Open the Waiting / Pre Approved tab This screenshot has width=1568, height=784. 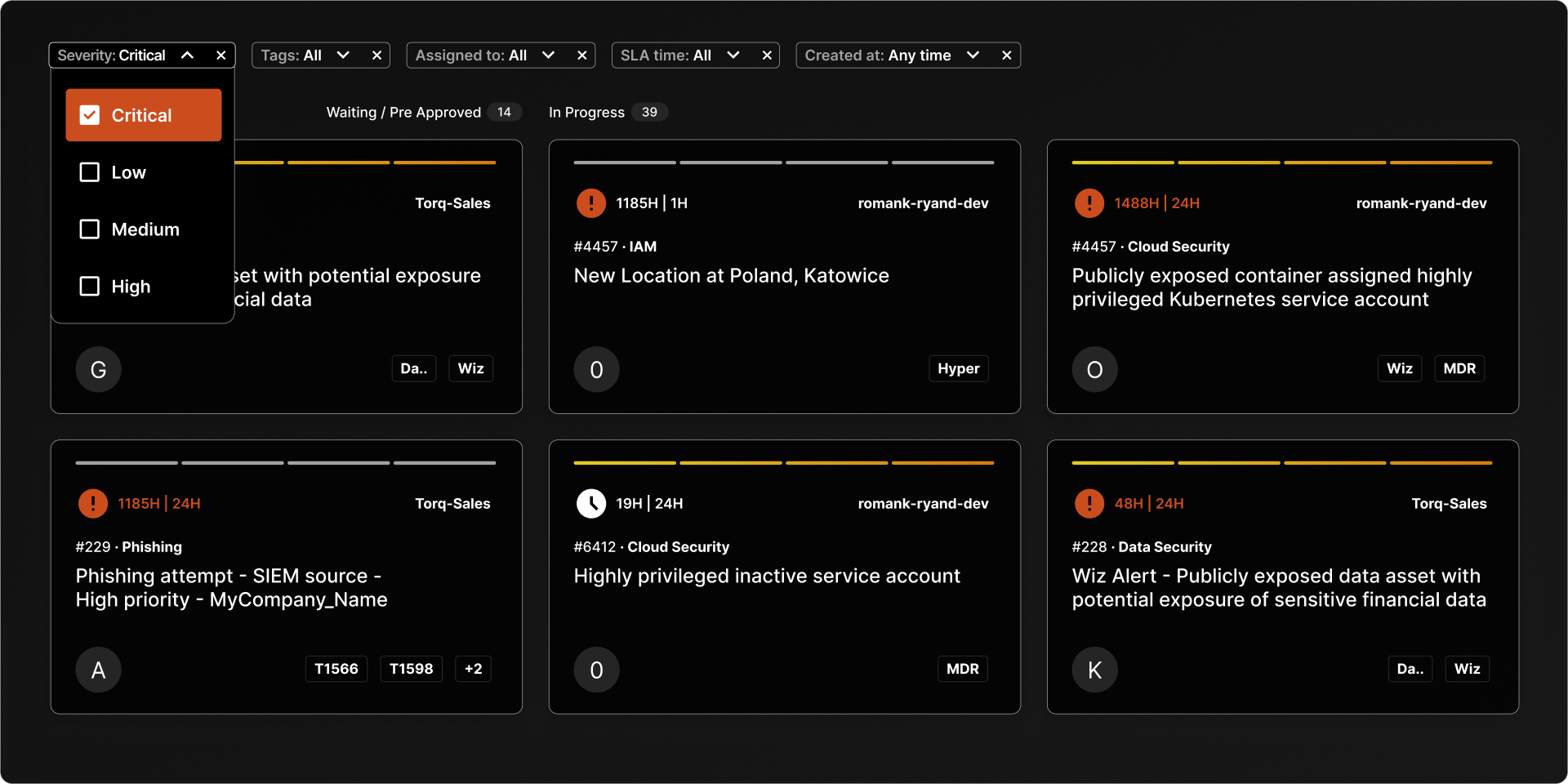click(403, 113)
